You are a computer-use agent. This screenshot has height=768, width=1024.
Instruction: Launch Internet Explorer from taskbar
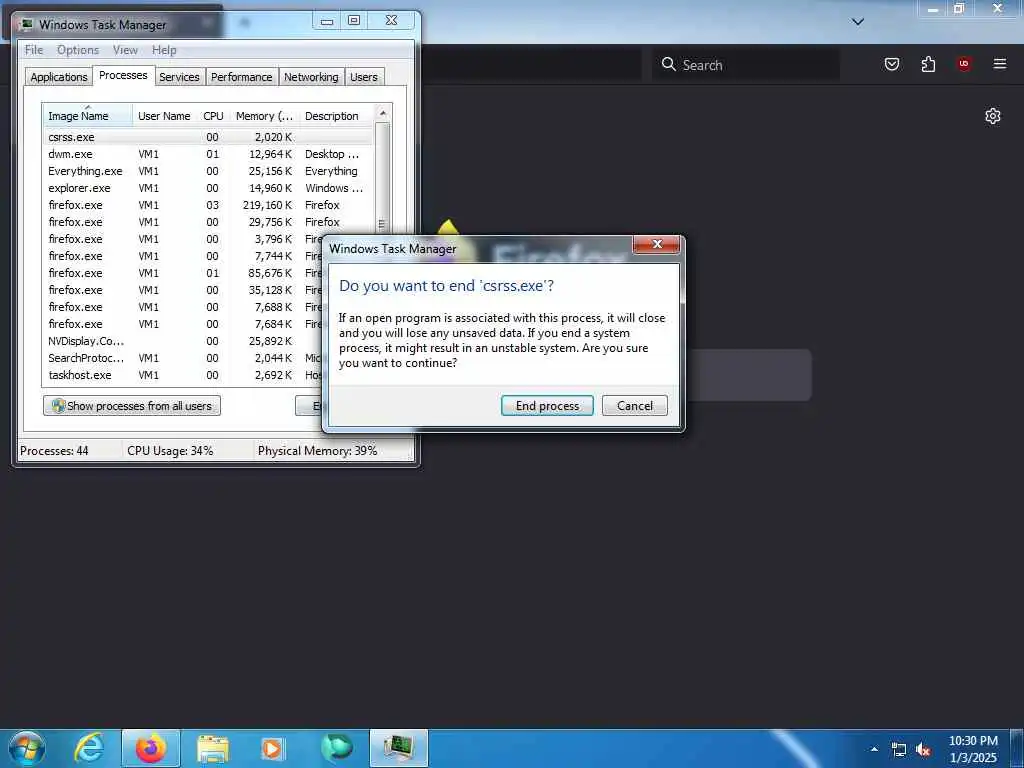[x=89, y=748]
